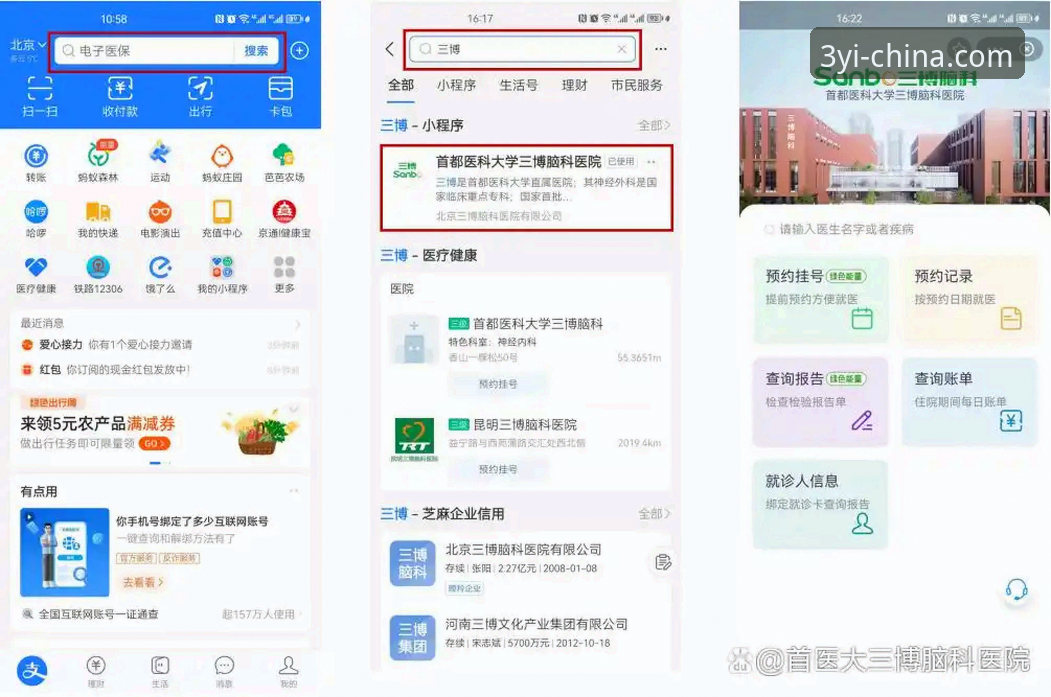Open the 红包 message row
Viewport: 1051px width, 697px height.
click(x=160, y=369)
